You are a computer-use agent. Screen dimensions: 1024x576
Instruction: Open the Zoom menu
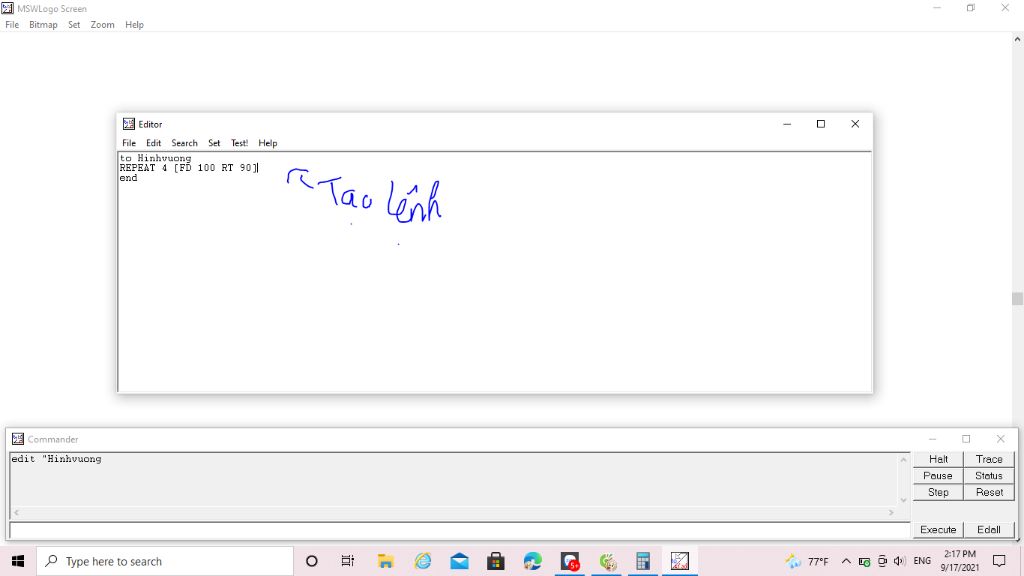click(102, 25)
